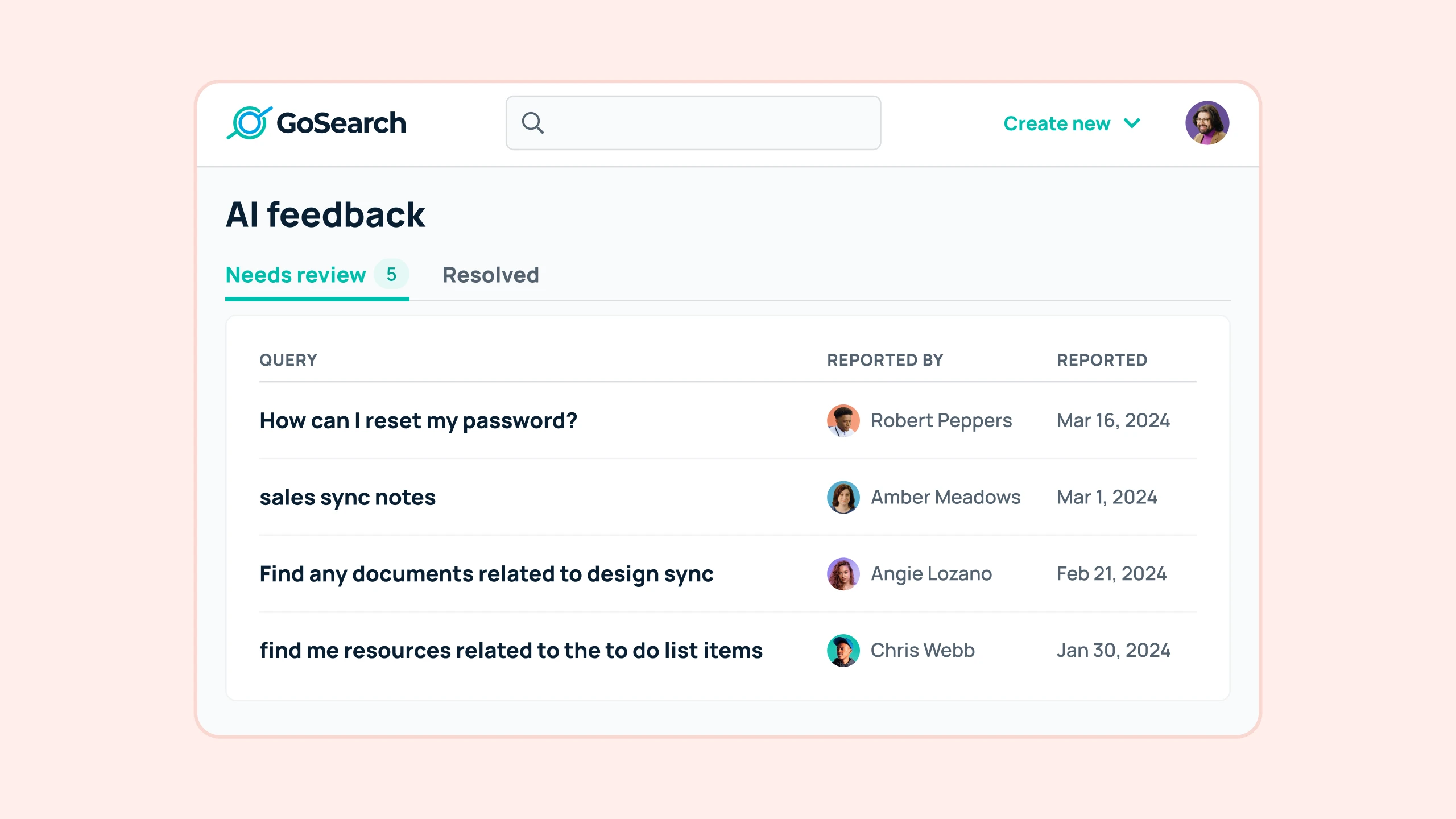Viewport: 1456px width, 819px height.
Task: Click Amber Meadows profile avatar
Action: point(843,496)
